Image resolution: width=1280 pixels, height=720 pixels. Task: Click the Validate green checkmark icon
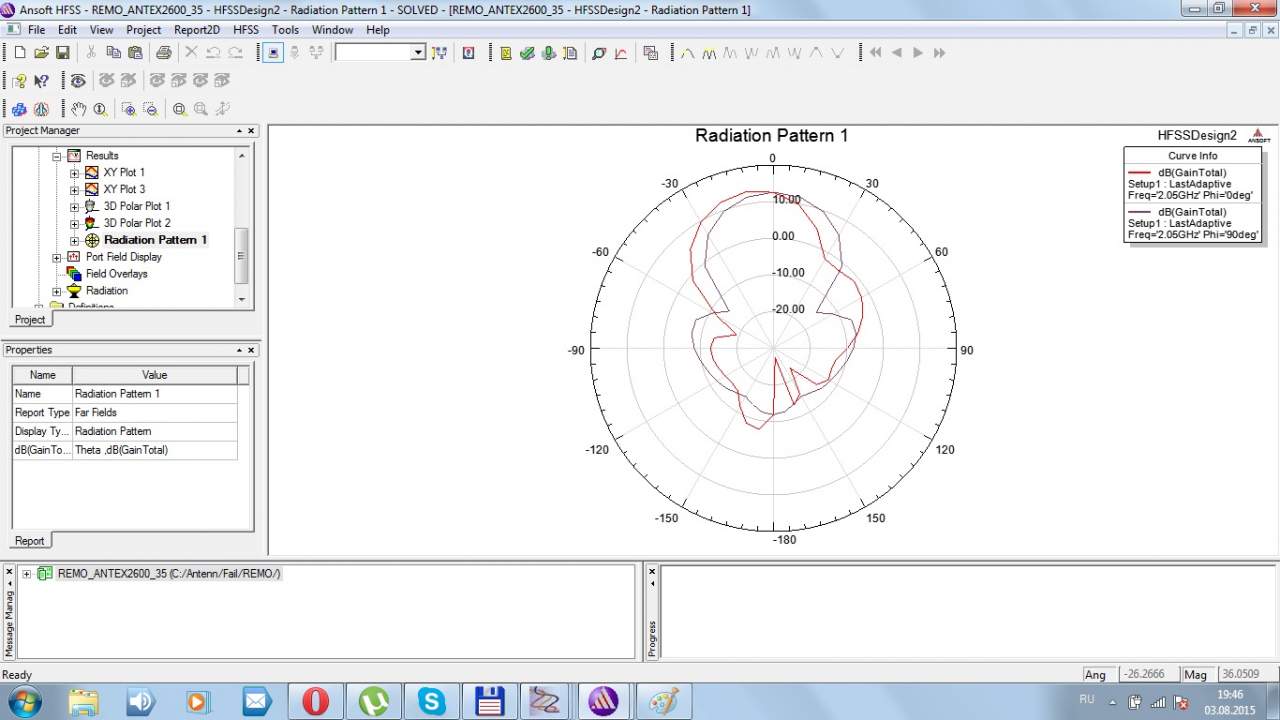527,53
